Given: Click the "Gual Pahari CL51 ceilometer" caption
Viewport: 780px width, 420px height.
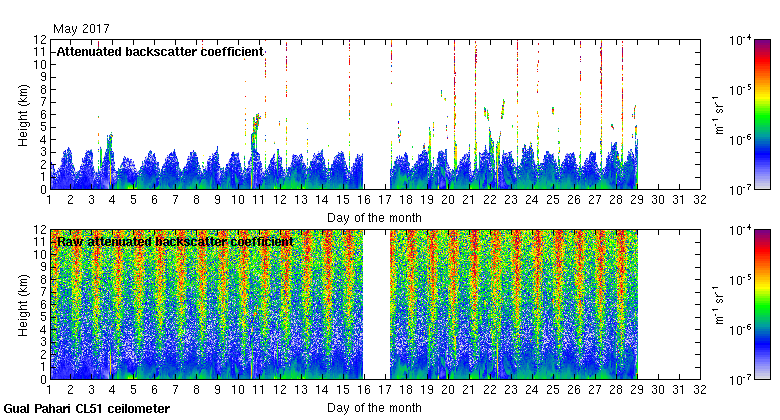Looking at the screenshot, I should click(87, 409).
